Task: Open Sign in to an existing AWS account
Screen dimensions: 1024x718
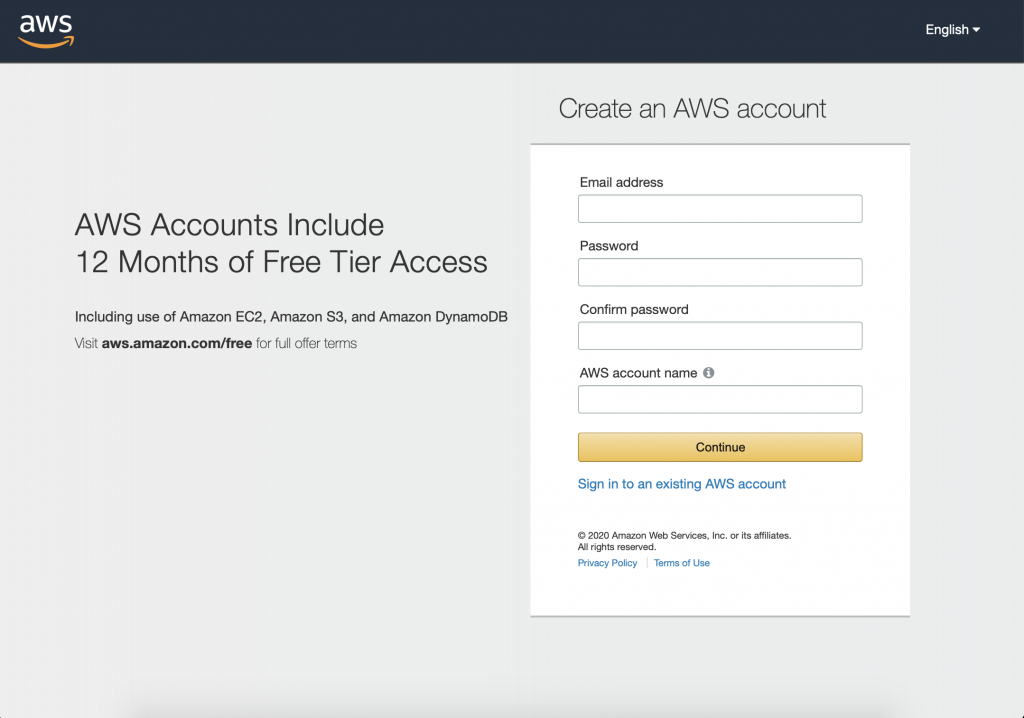Action: click(x=682, y=484)
